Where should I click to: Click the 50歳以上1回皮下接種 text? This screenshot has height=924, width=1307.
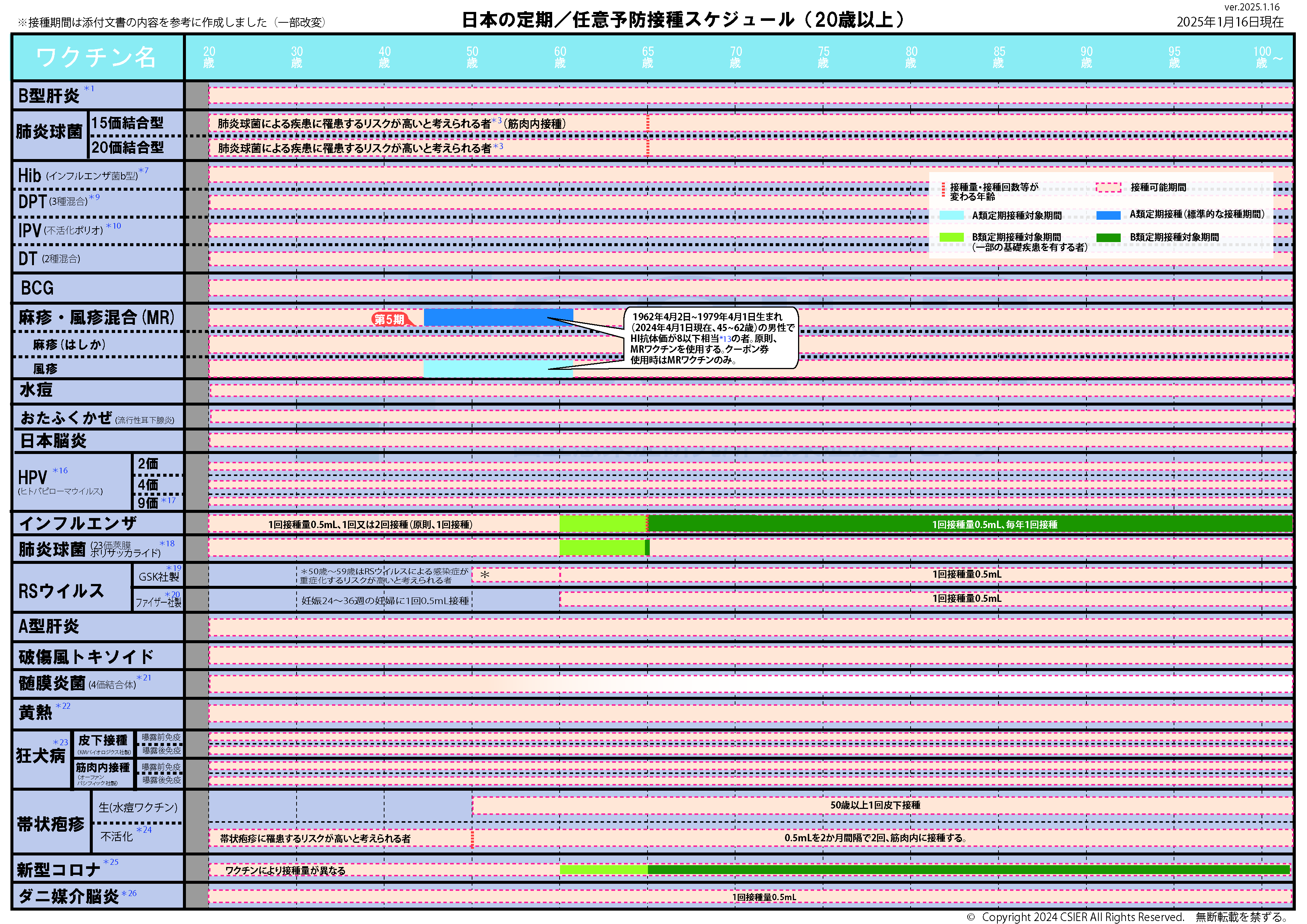(x=875, y=805)
